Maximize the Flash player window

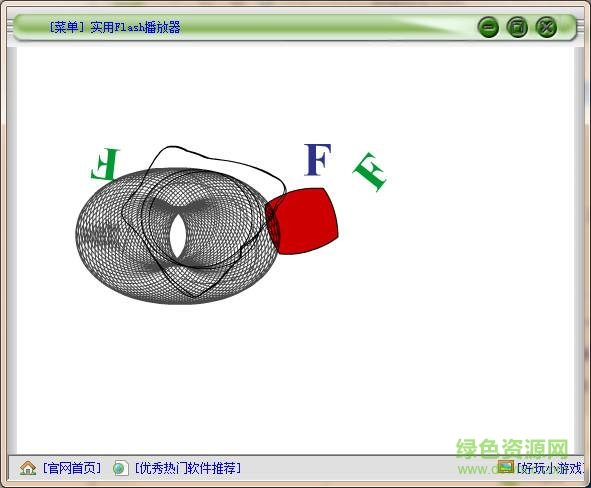517,27
